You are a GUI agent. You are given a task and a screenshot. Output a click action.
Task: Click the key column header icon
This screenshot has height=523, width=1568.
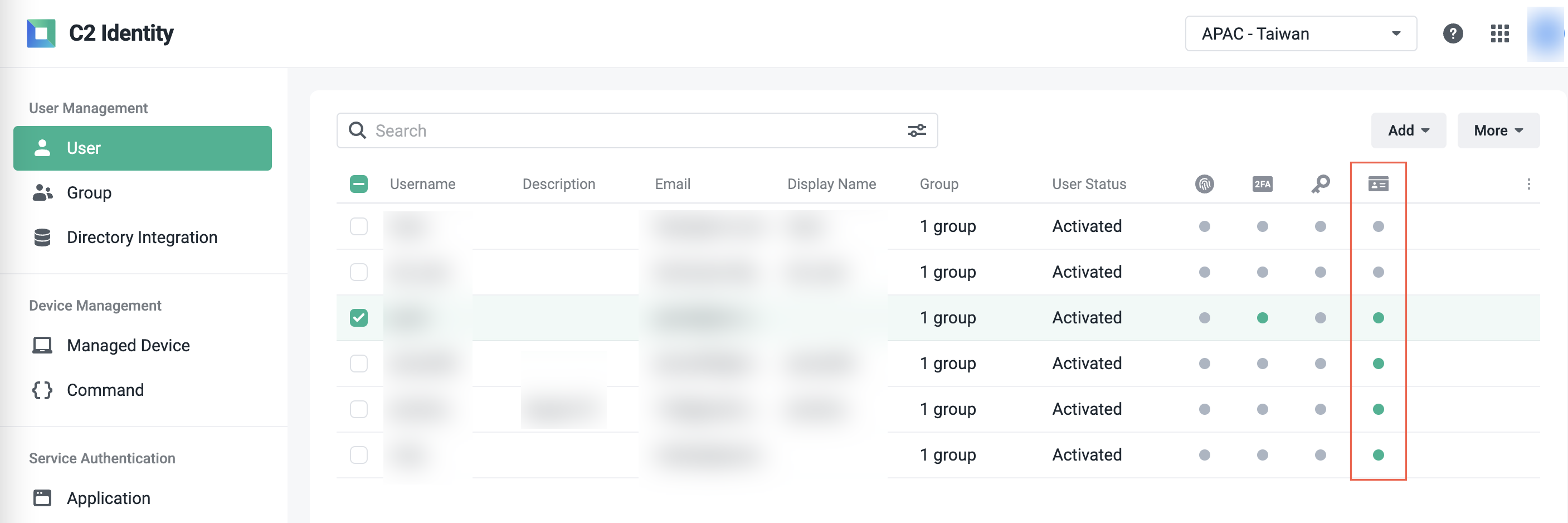(x=1319, y=184)
